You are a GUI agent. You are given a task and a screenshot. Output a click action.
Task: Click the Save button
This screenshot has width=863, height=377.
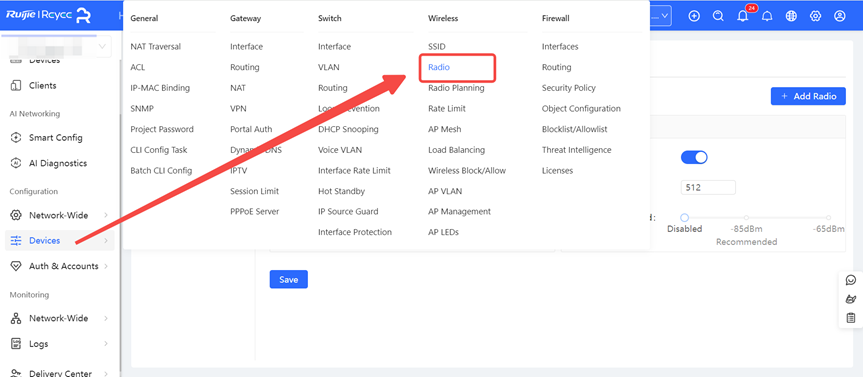pyautogui.click(x=288, y=280)
